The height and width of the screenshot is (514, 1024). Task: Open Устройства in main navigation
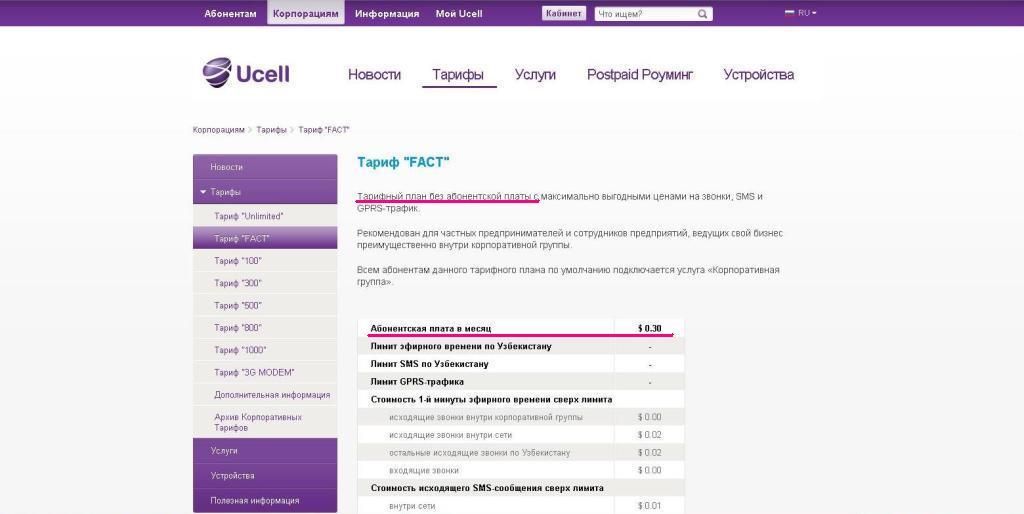tap(758, 74)
